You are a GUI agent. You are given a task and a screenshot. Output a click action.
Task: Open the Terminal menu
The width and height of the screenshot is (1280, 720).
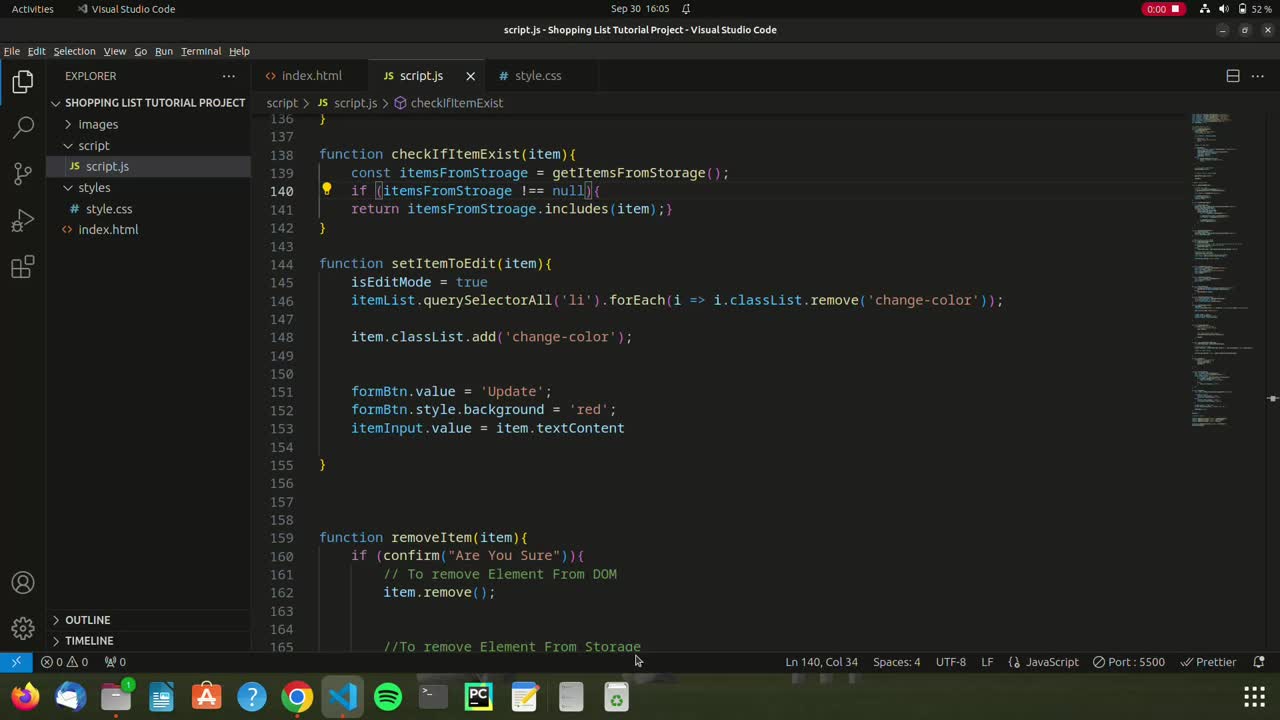(201, 51)
